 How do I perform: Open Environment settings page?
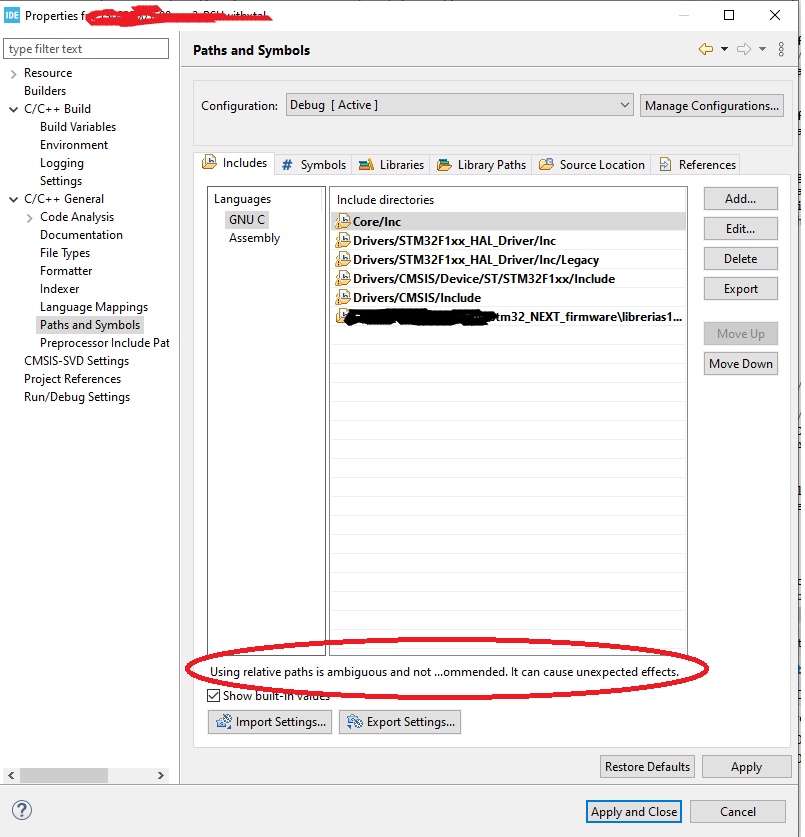click(x=74, y=145)
